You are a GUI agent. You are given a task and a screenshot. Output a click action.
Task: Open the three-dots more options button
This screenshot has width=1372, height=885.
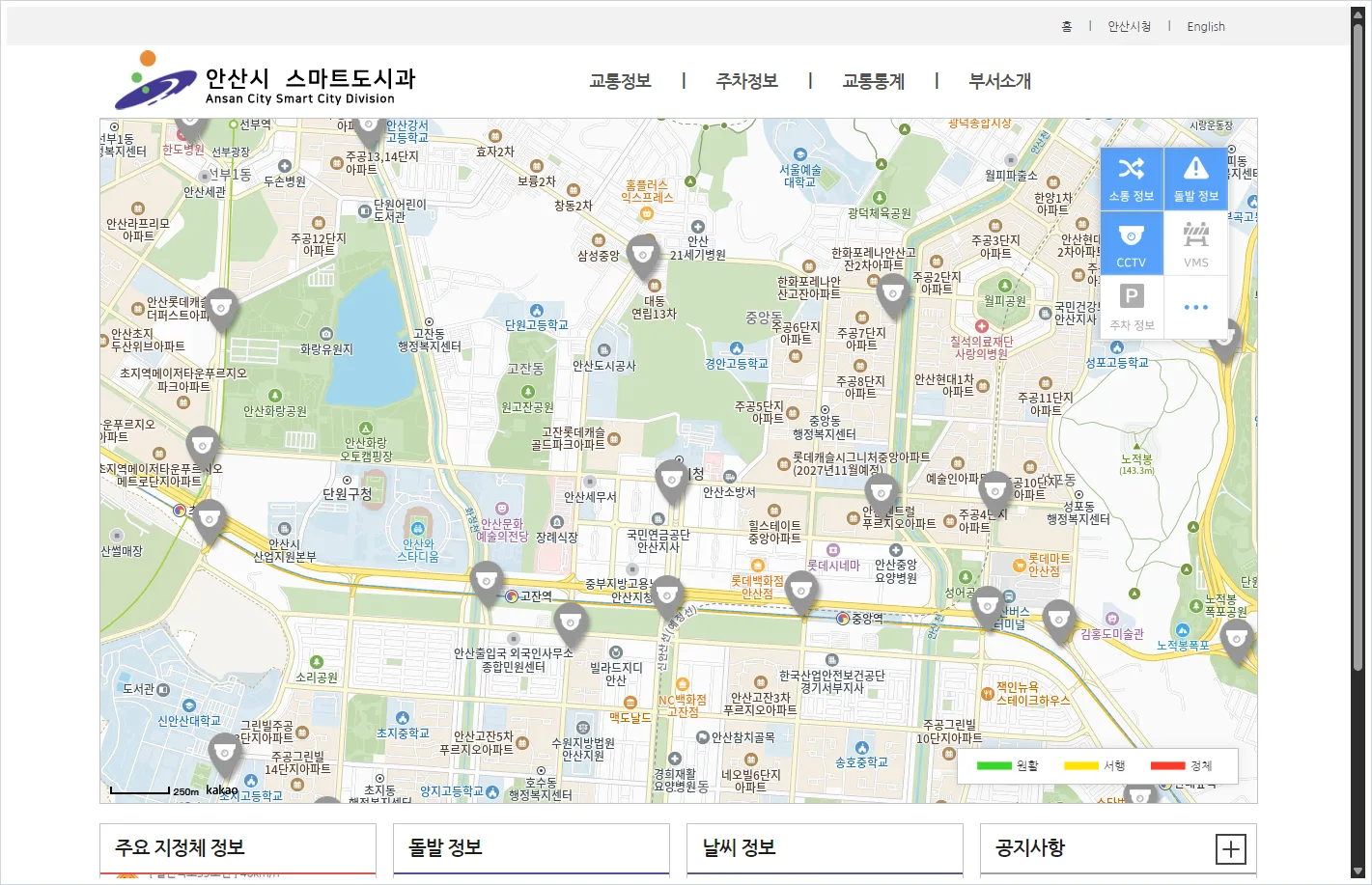1196,308
